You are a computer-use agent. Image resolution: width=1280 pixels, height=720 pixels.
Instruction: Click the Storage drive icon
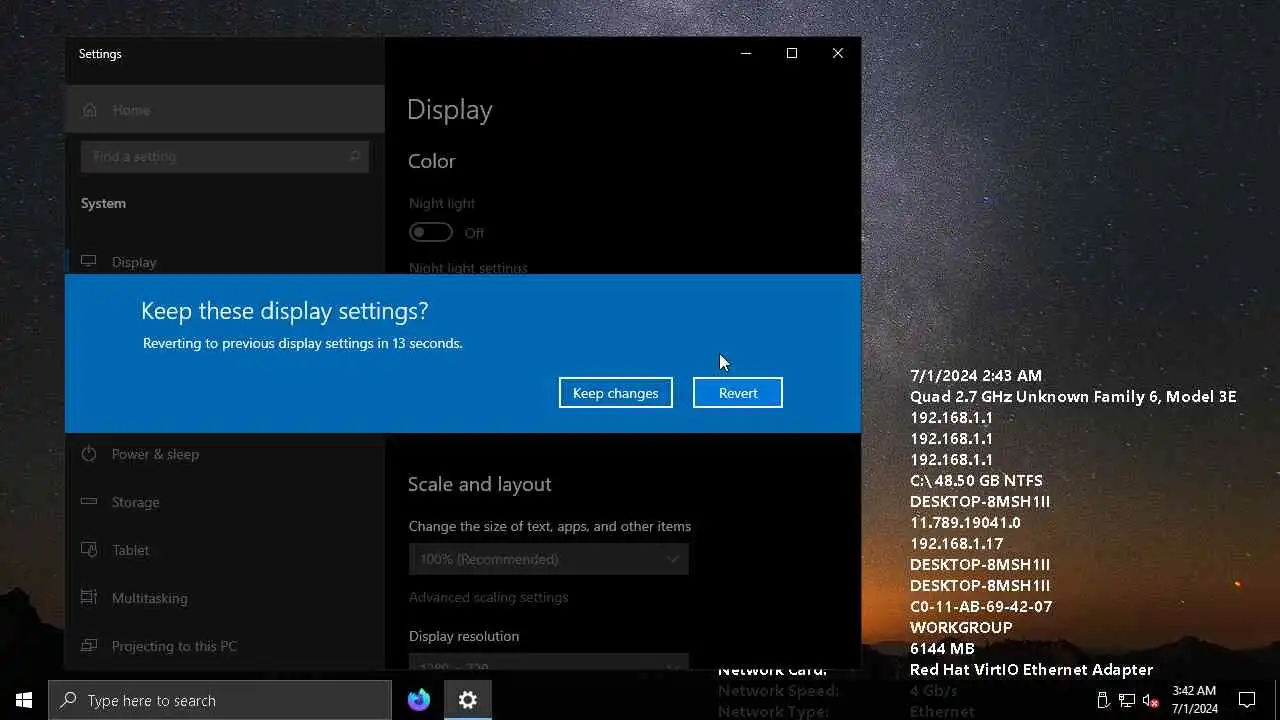pyautogui.click(x=89, y=502)
